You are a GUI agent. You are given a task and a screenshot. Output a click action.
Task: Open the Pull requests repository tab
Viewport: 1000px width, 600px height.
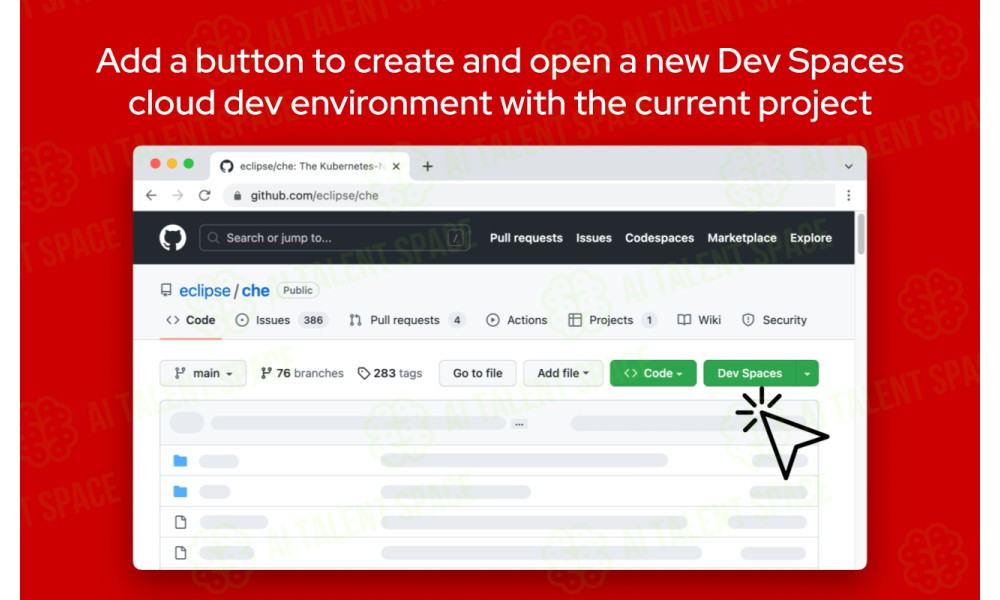(407, 320)
